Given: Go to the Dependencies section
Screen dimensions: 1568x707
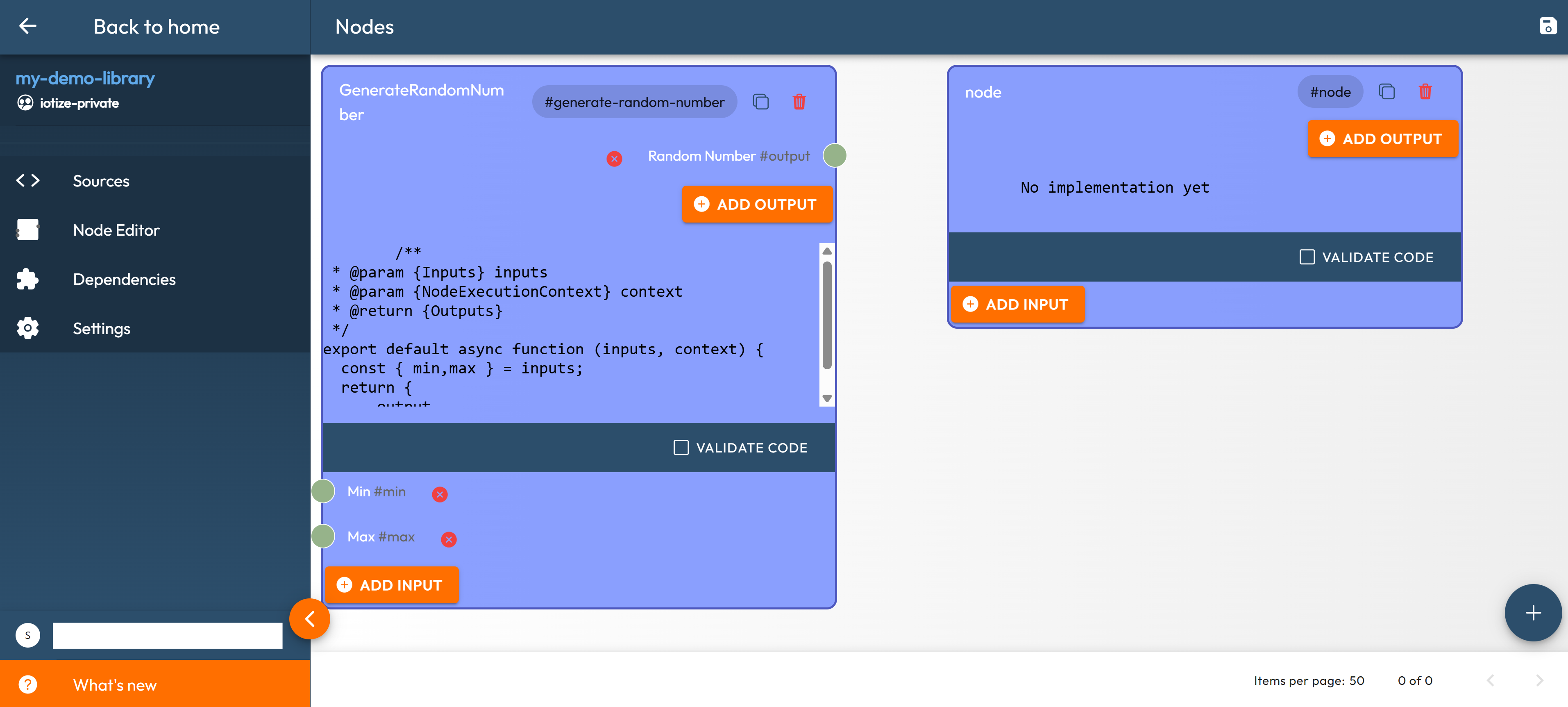Looking at the screenshot, I should coord(124,279).
